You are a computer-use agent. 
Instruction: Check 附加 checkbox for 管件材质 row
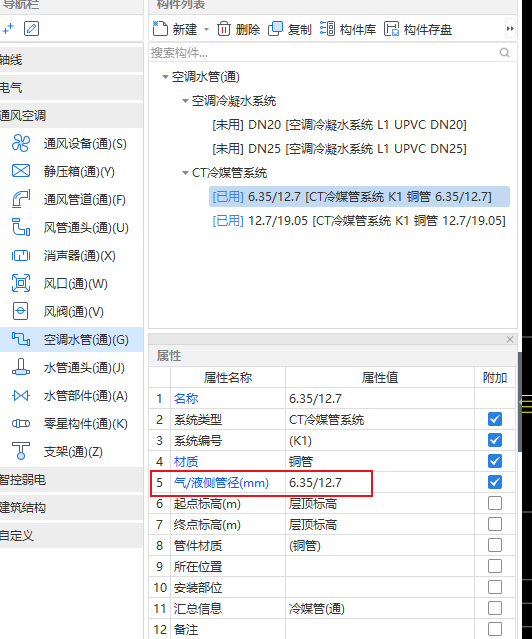495,545
